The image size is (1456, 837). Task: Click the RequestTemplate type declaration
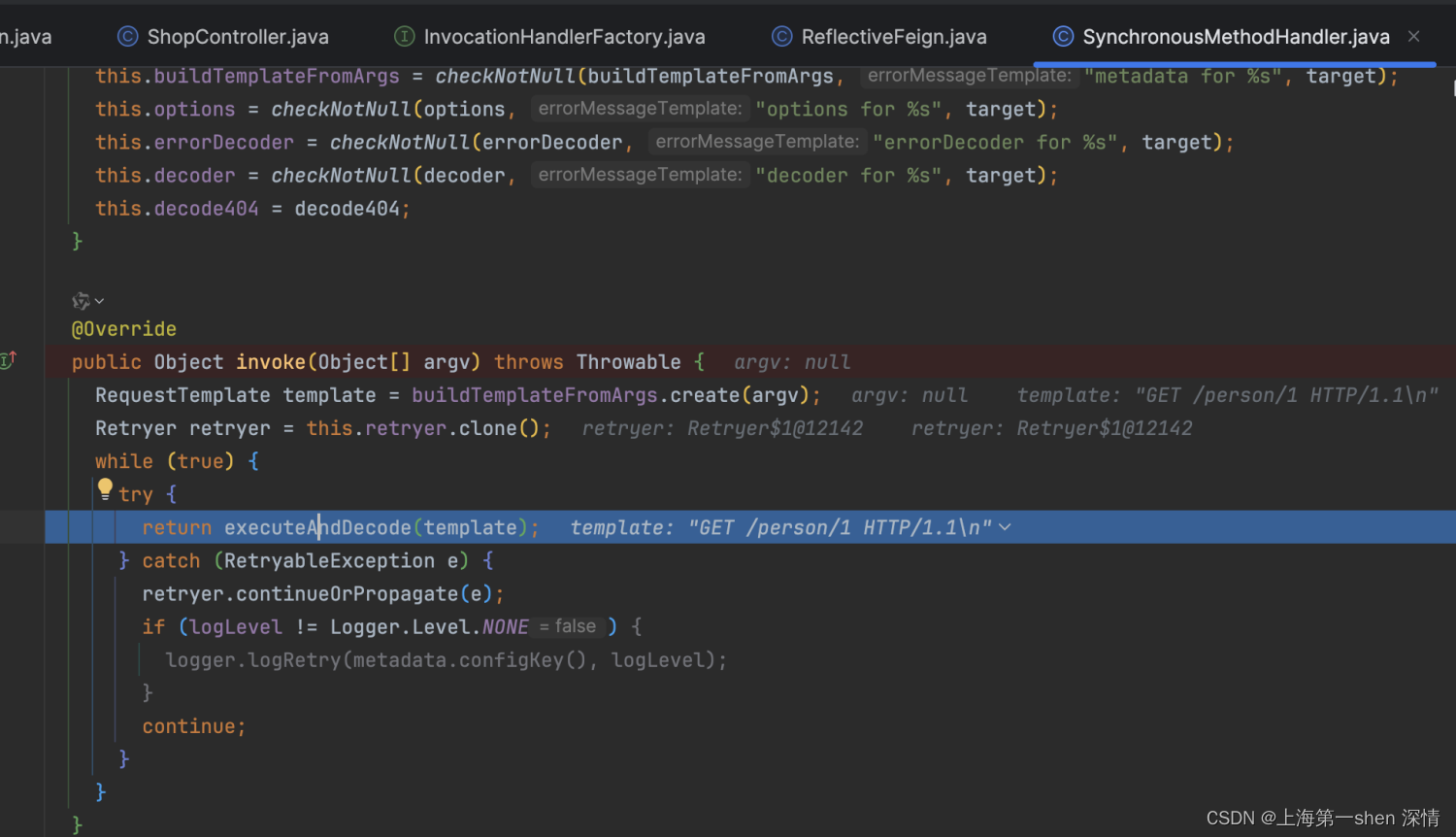(x=182, y=395)
